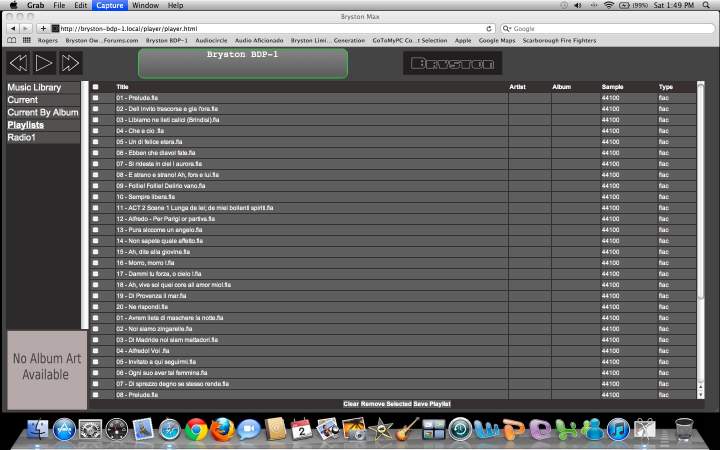Add bookmark with the plus button
720x450 pixels.
(43, 28)
